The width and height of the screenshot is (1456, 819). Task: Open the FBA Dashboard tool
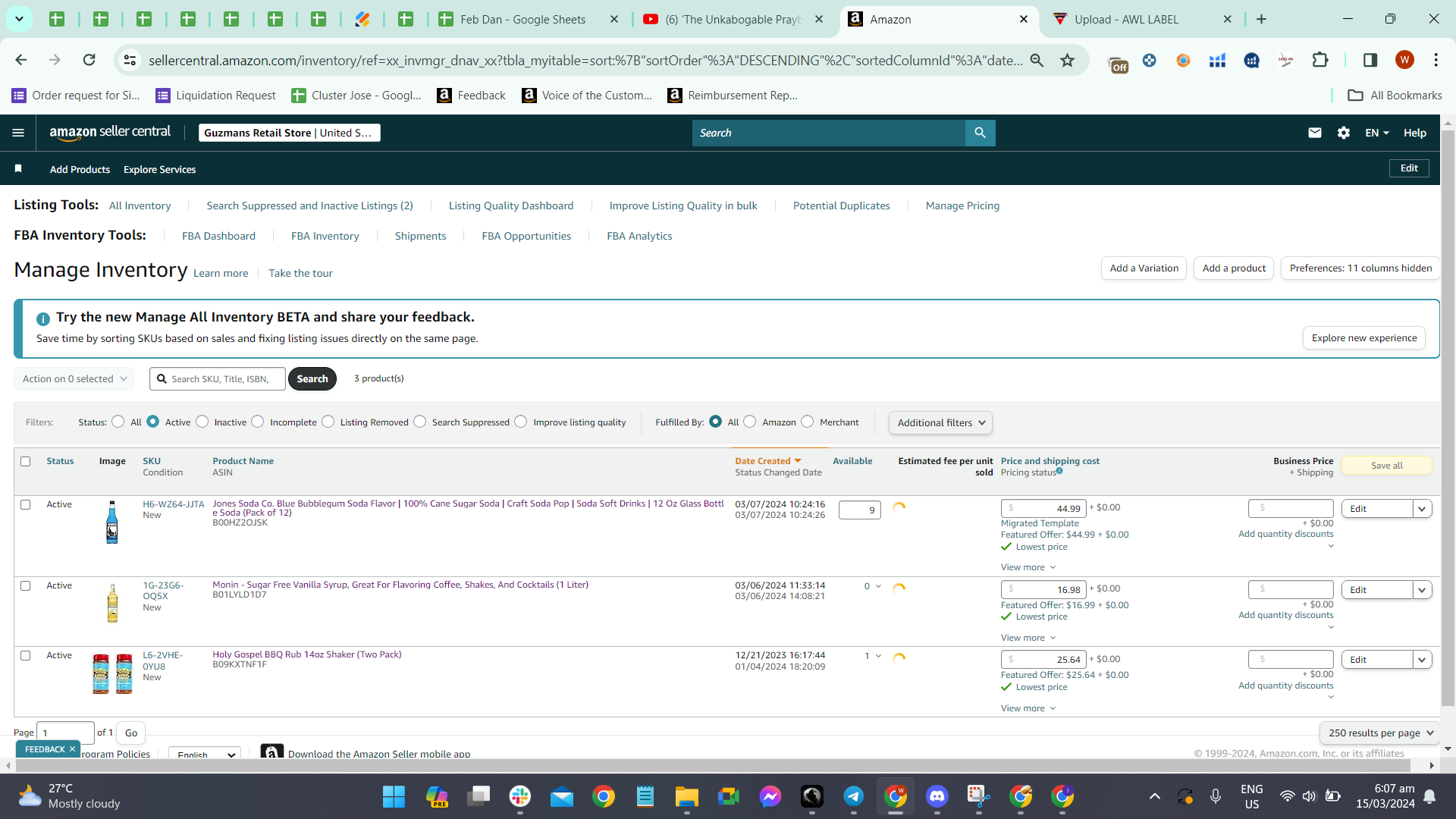[x=218, y=236]
